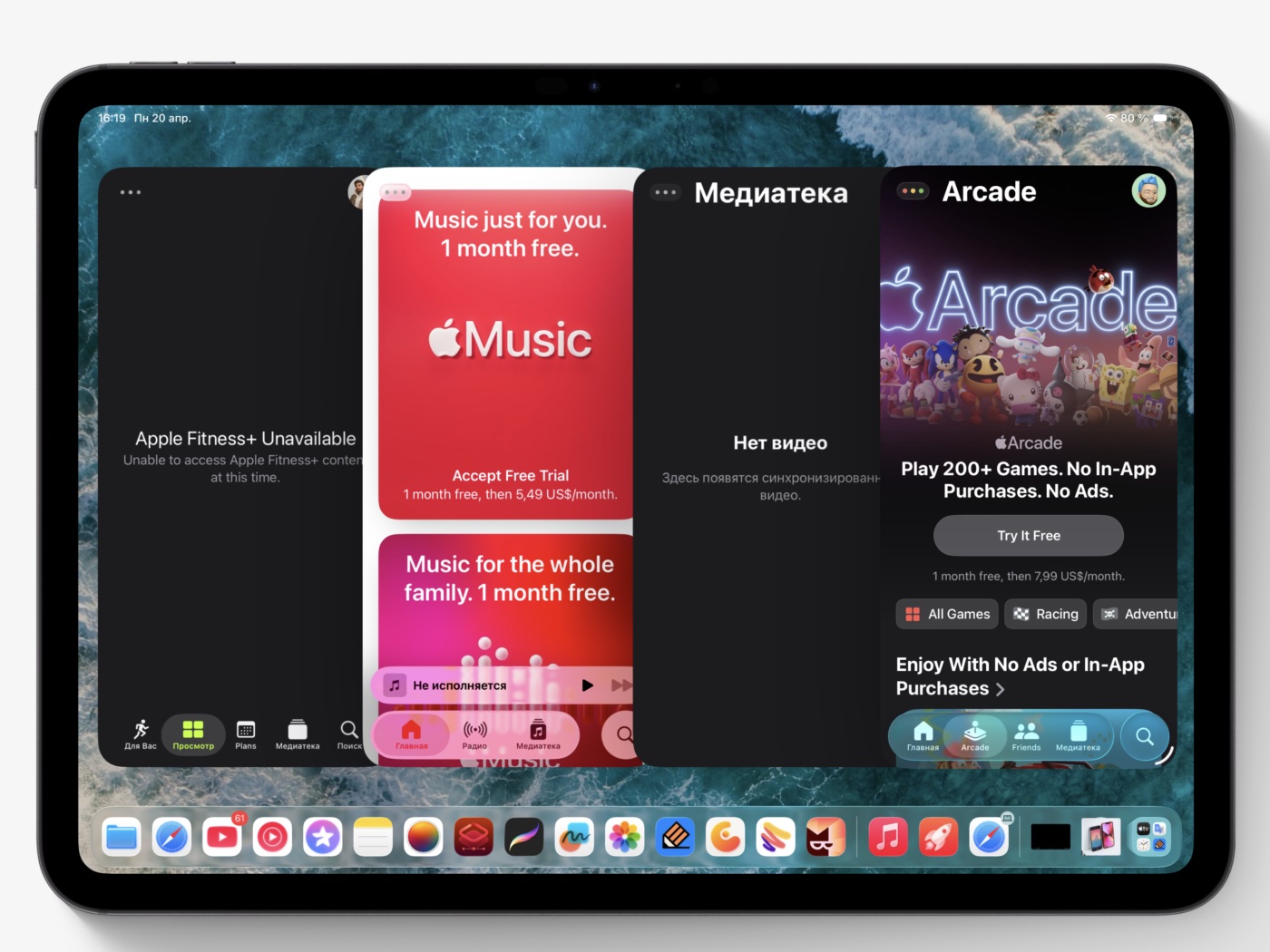
Task: Open the Не исполняется now-playing bar
Action: click(503, 685)
